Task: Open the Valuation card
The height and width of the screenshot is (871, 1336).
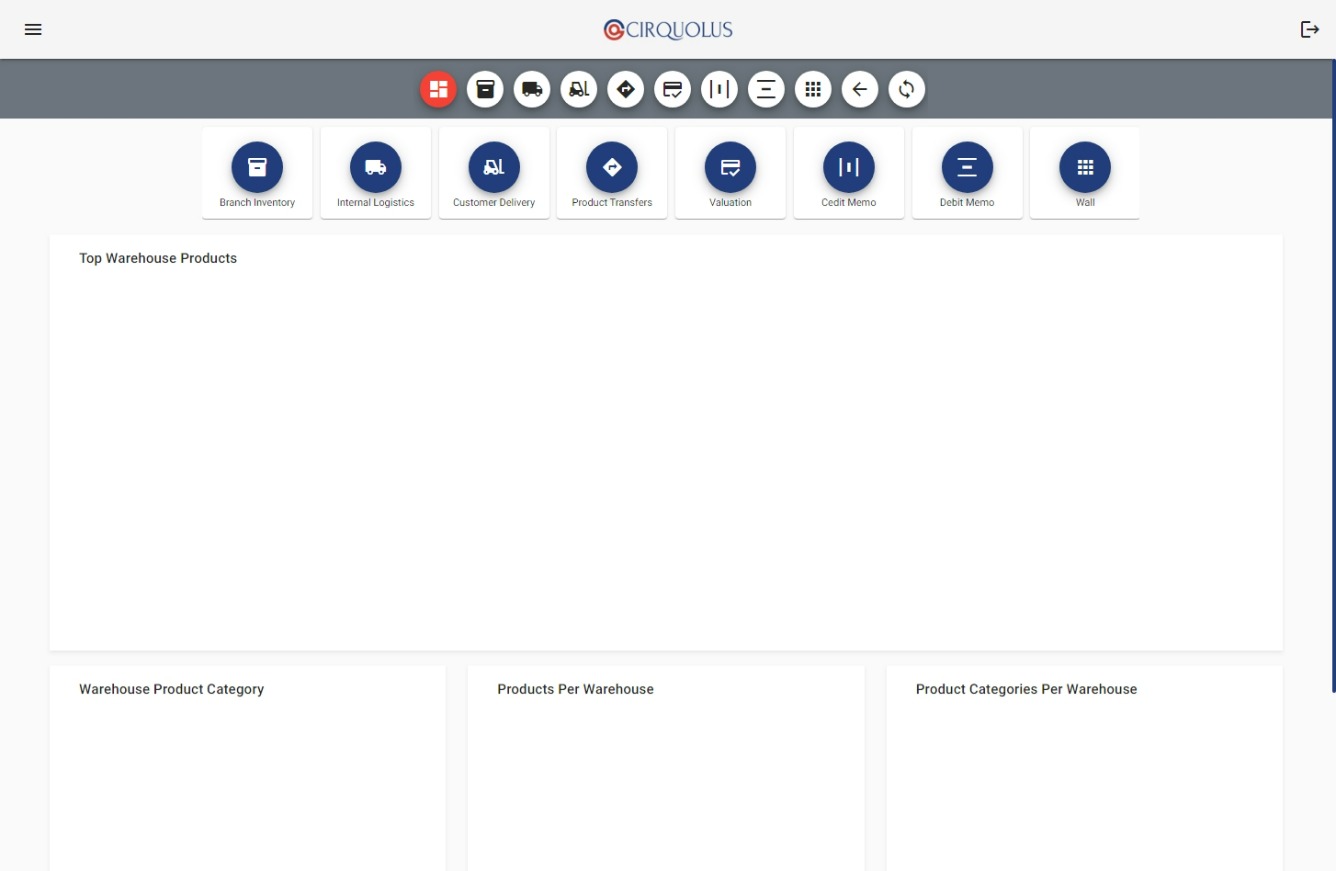Action: point(730,173)
